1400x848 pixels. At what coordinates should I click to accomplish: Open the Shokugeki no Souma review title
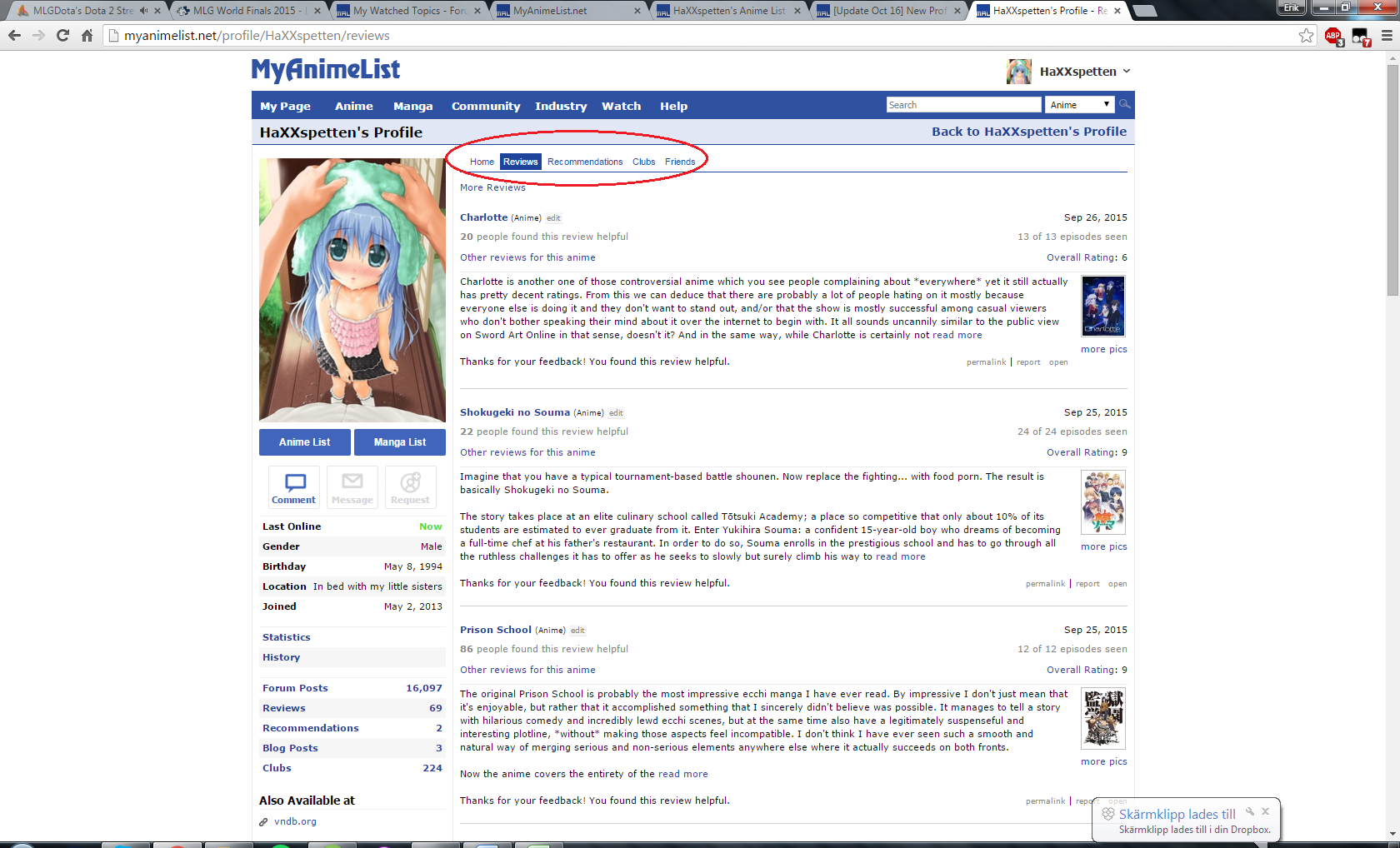point(514,412)
